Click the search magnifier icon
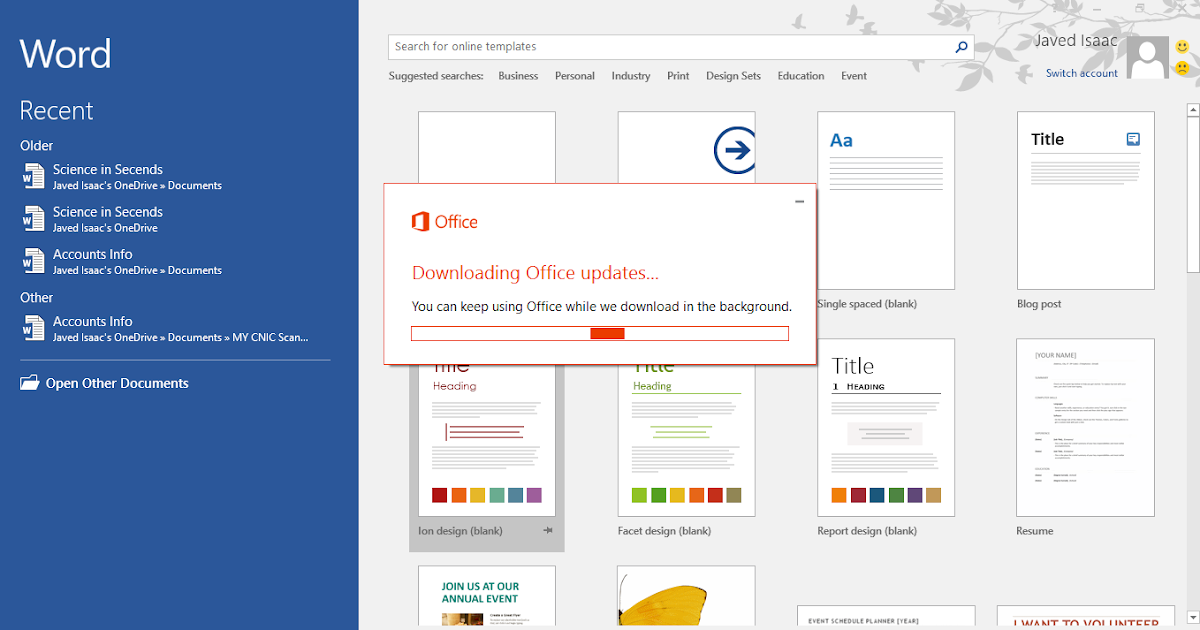The image size is (1200, 630). tap(961, 47)
